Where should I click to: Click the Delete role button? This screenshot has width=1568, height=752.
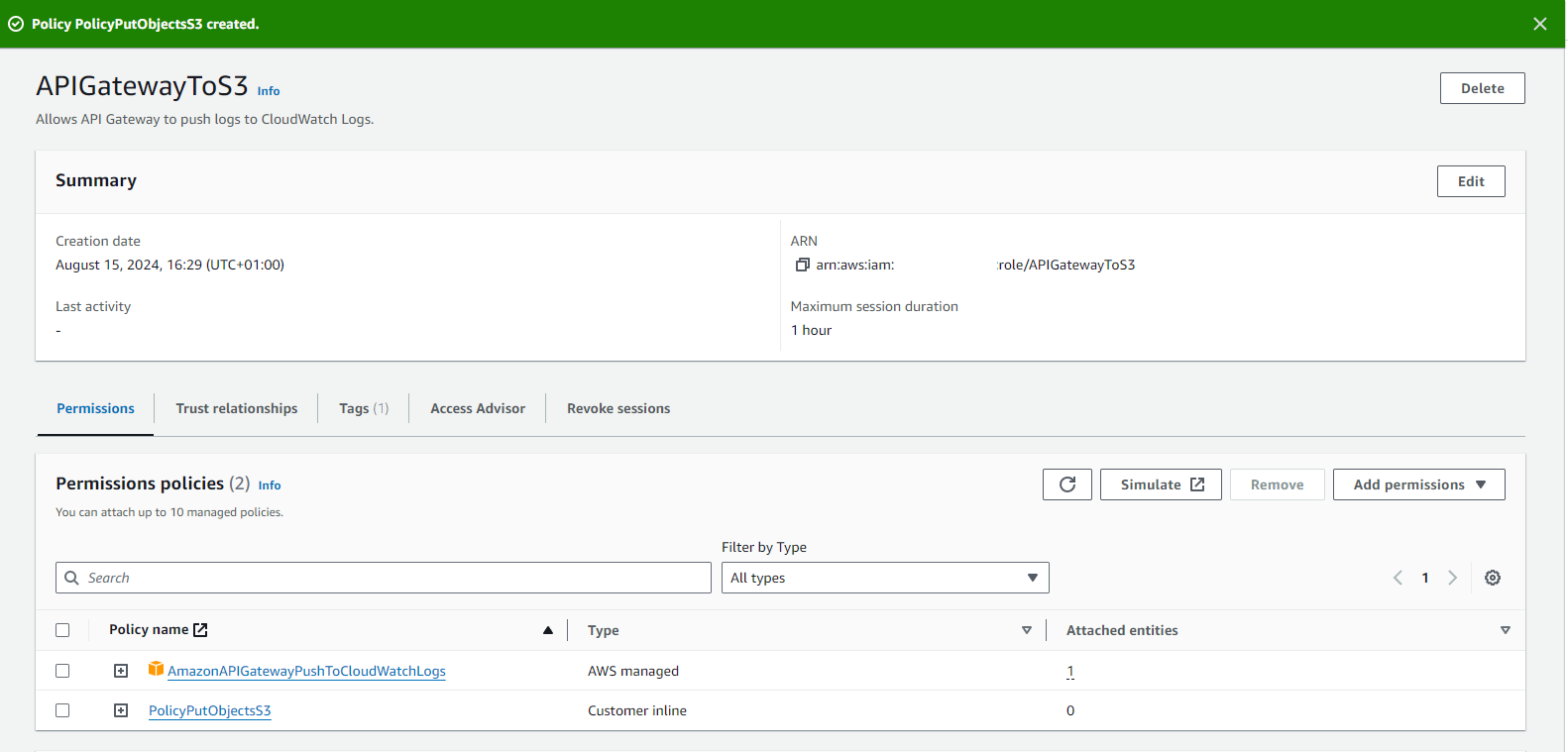coord(1482,88)
